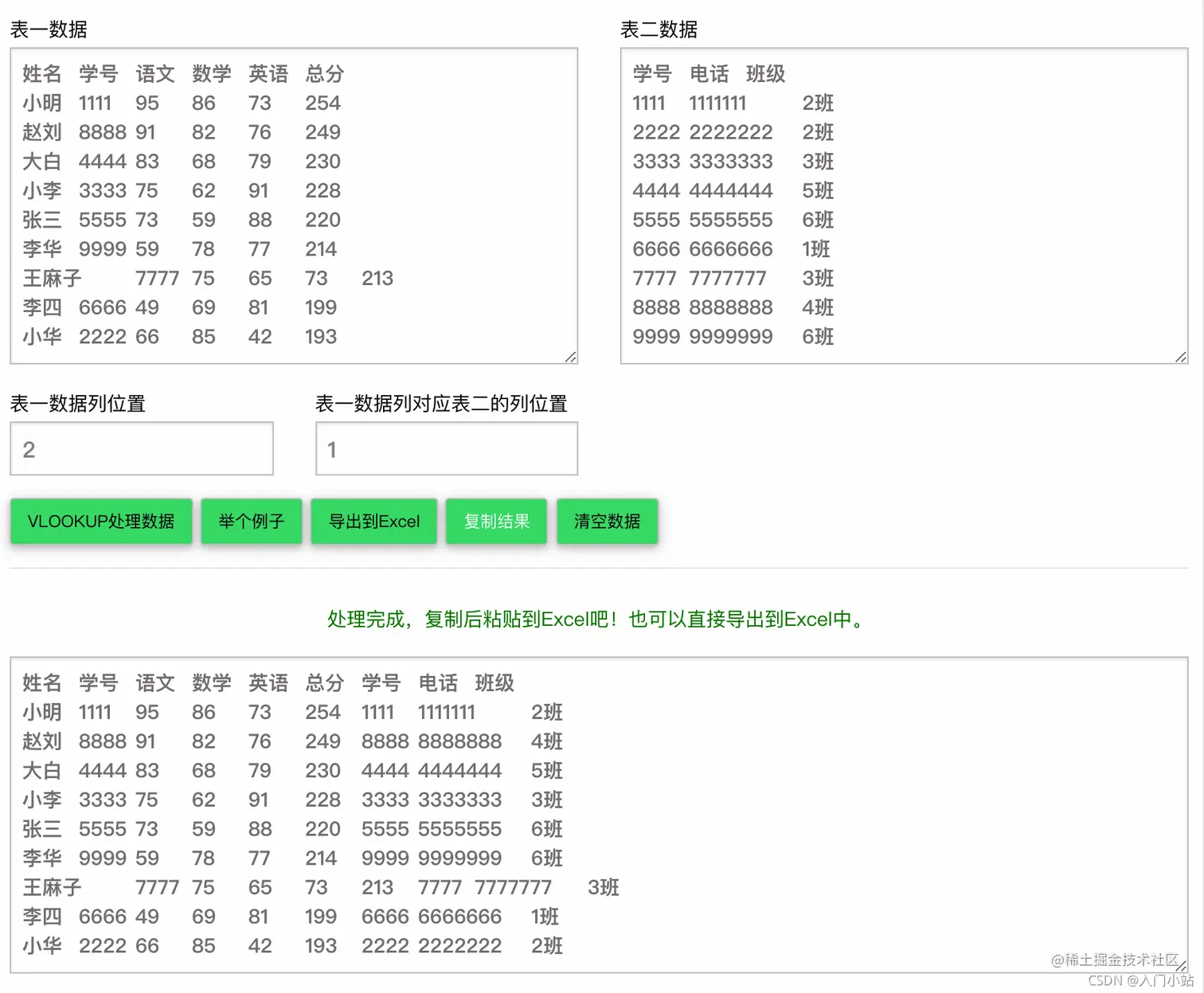The width and height of the screenshot is (1204, 993).
Task: Click the 举个例子 example button
Action: 251,522
